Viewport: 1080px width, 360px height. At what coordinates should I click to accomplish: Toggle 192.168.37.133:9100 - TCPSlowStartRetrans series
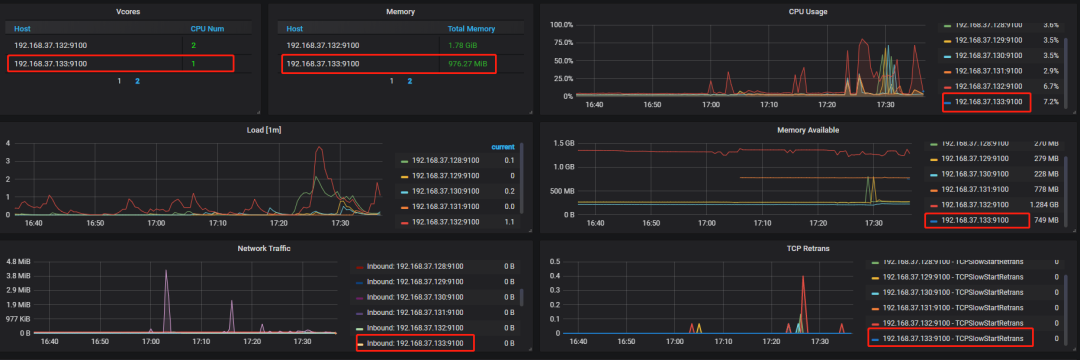953,338
